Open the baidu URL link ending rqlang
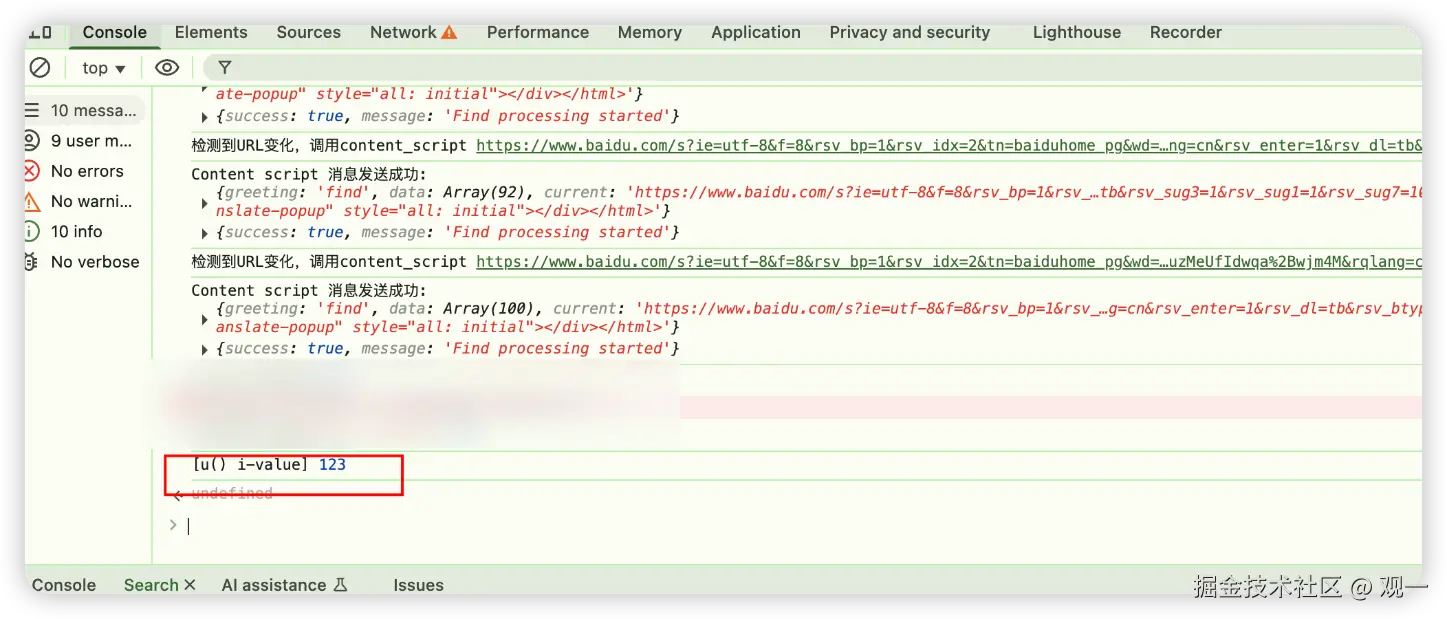Screen dimensions: 1447x619 [x=949, y=262]
